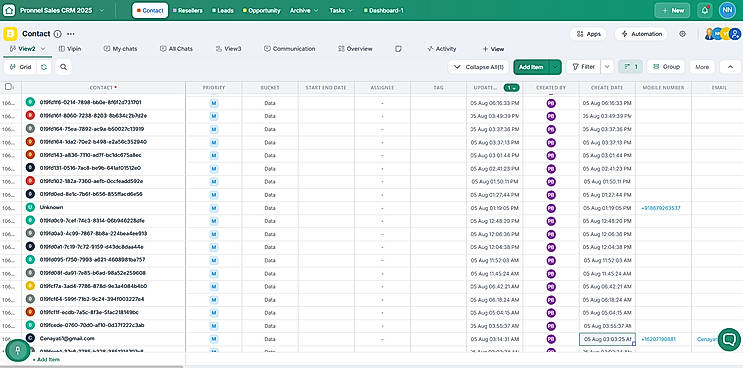Open the Communication view tab
743x368 pixels.
pyautogui.click(x=290, y=49)
